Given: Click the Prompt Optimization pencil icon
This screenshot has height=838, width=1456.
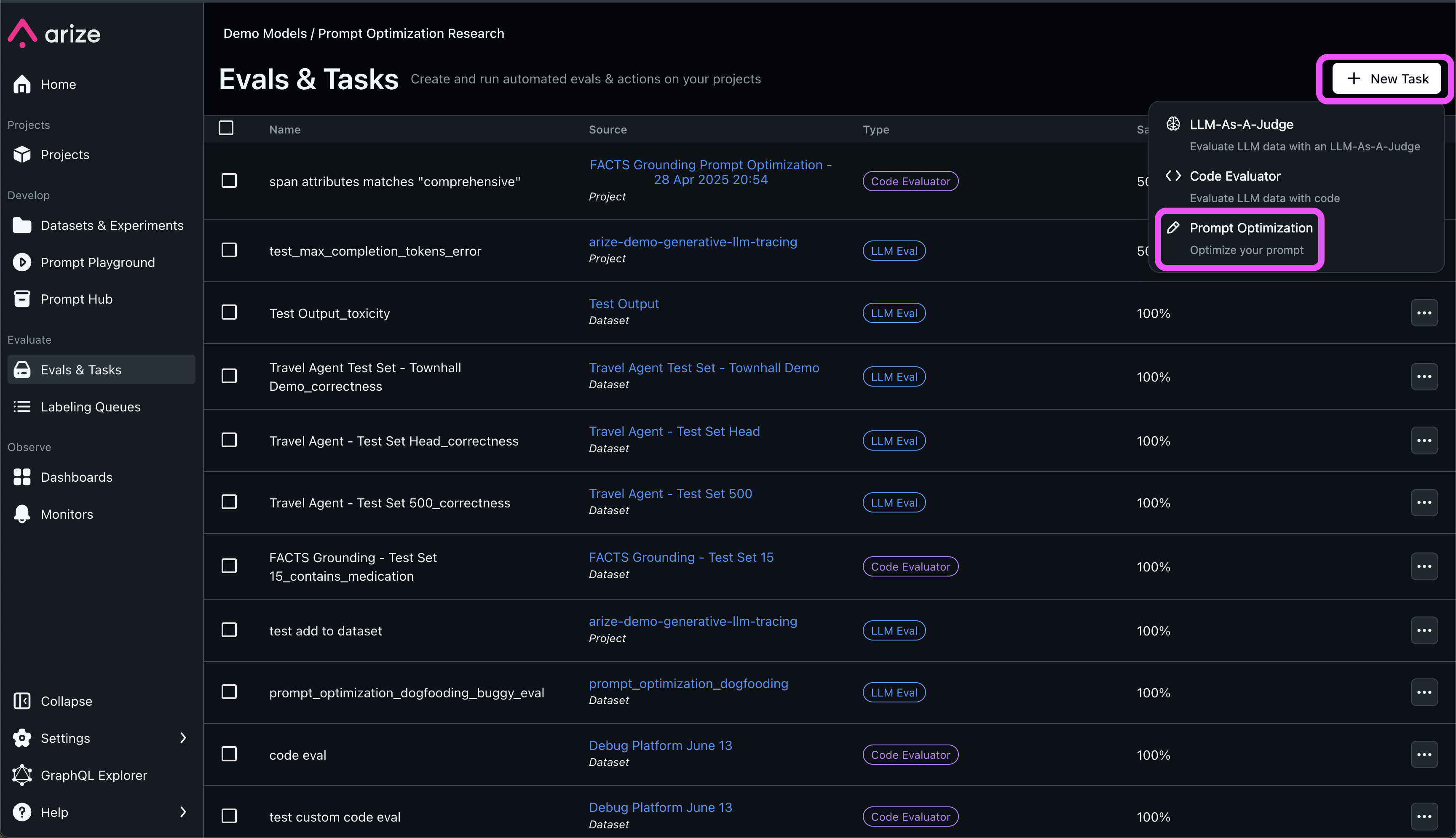Looking at the screenshot, I should (1173, 227).
